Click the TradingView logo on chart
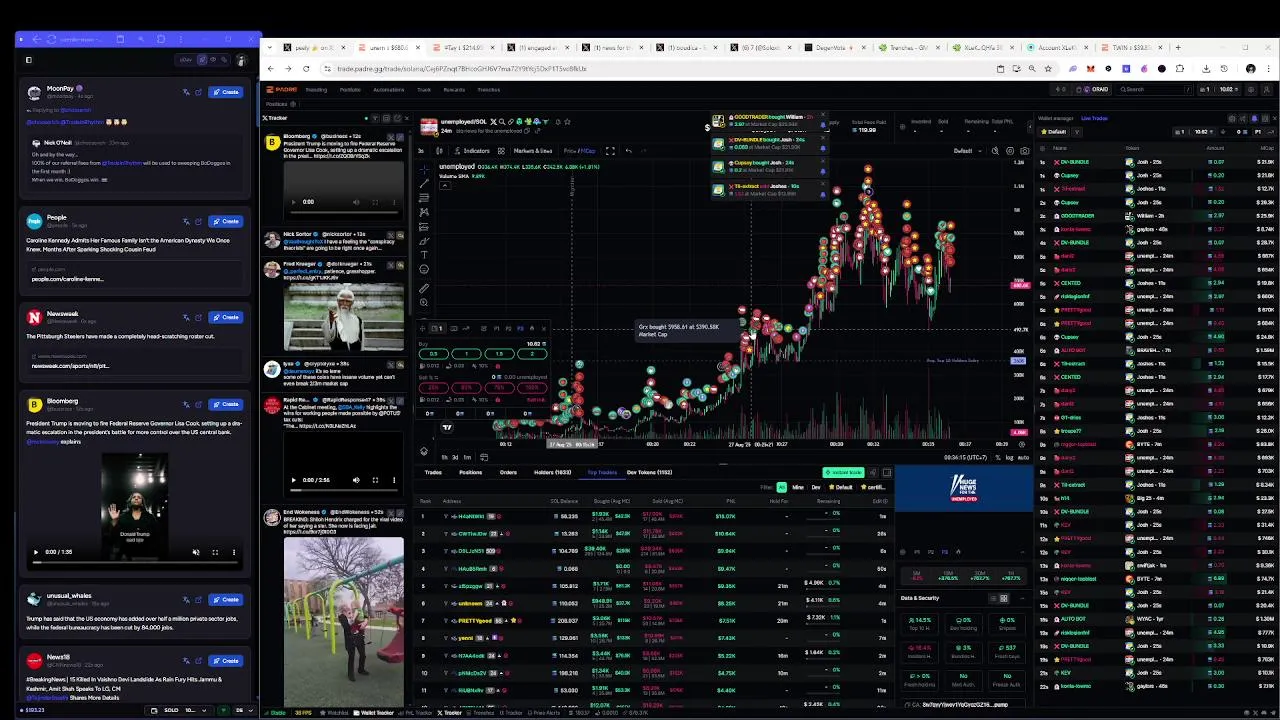Screen dimensions: 1280x720 447,427
